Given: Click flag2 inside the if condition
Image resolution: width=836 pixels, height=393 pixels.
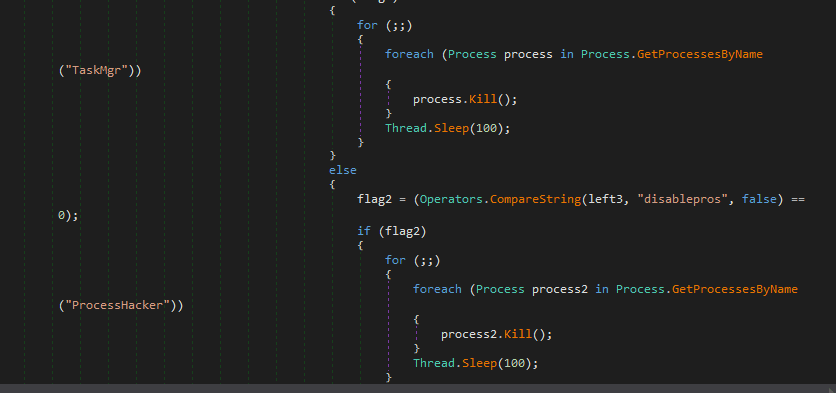Looking at the screenshot, I should click(x=403, y=231).
